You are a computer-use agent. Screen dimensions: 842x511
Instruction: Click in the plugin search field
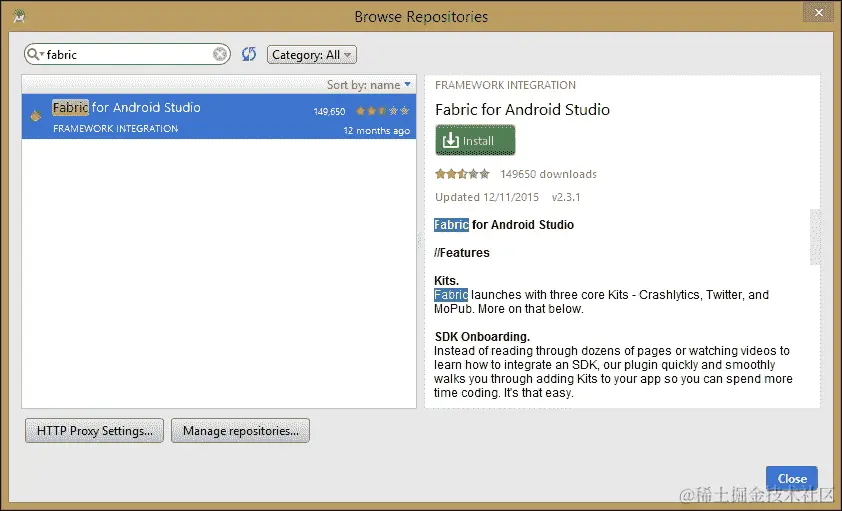129,54
